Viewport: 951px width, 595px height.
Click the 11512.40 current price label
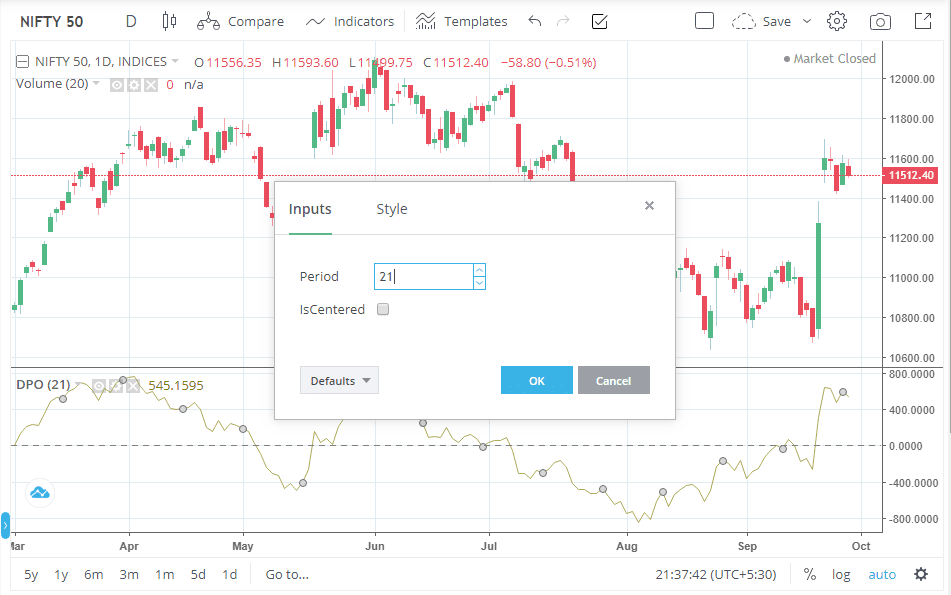[911, 175]
